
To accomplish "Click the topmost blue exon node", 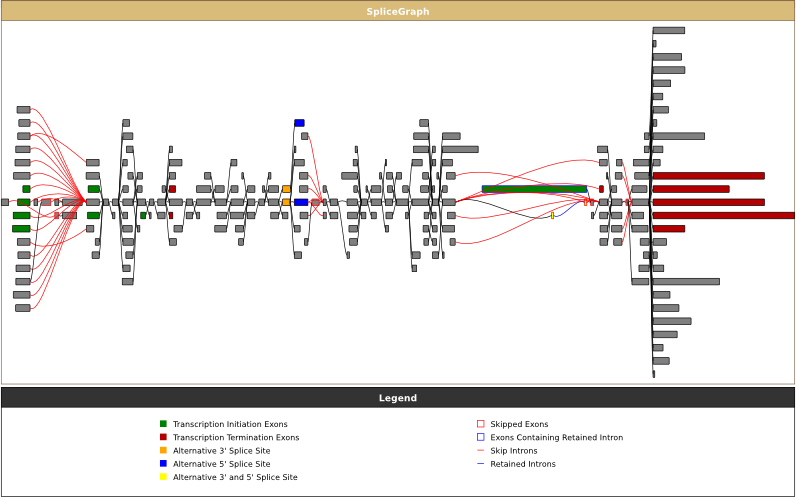I will click(299, 123).
